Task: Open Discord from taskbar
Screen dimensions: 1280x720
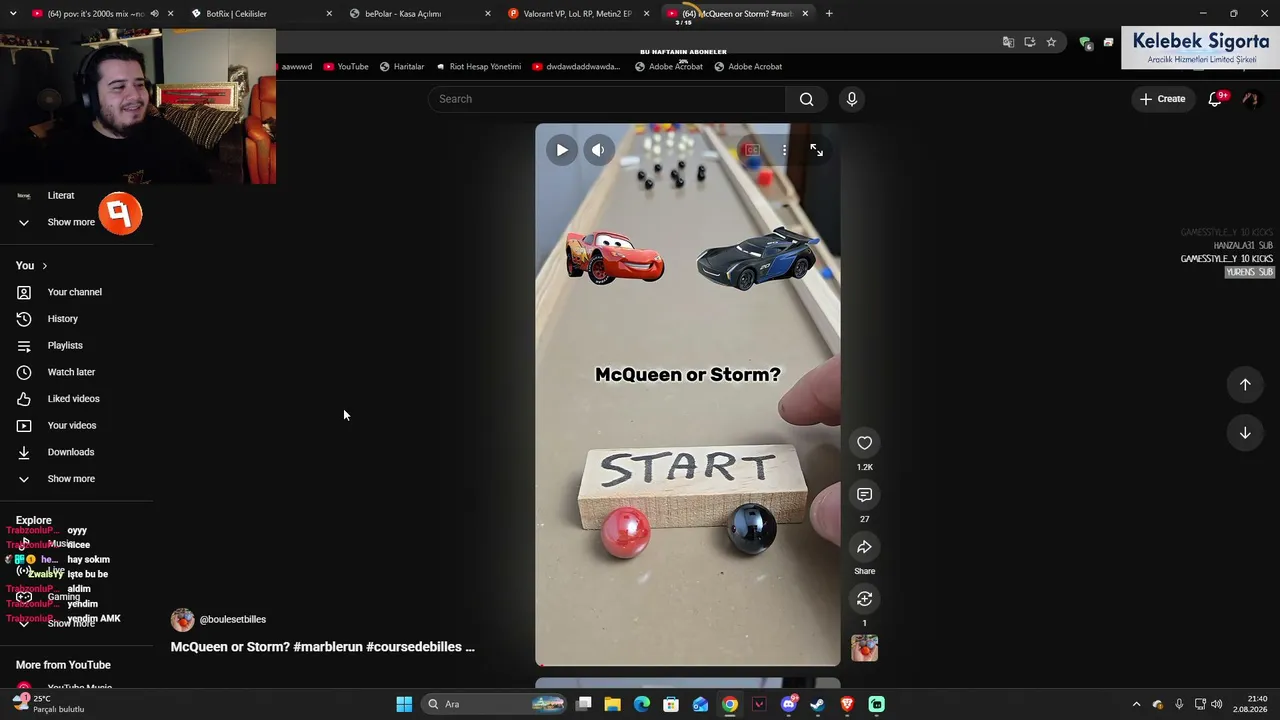Action: [789, 704]
